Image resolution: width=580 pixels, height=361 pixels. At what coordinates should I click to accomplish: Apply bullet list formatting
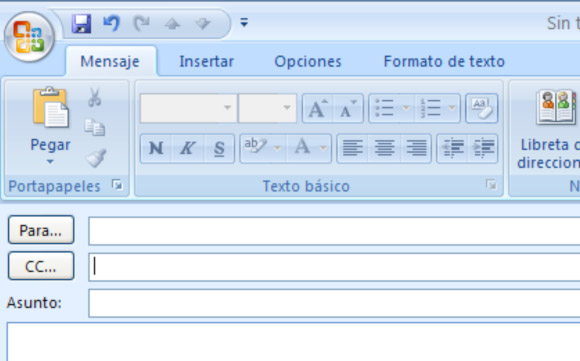coord(384,108)
